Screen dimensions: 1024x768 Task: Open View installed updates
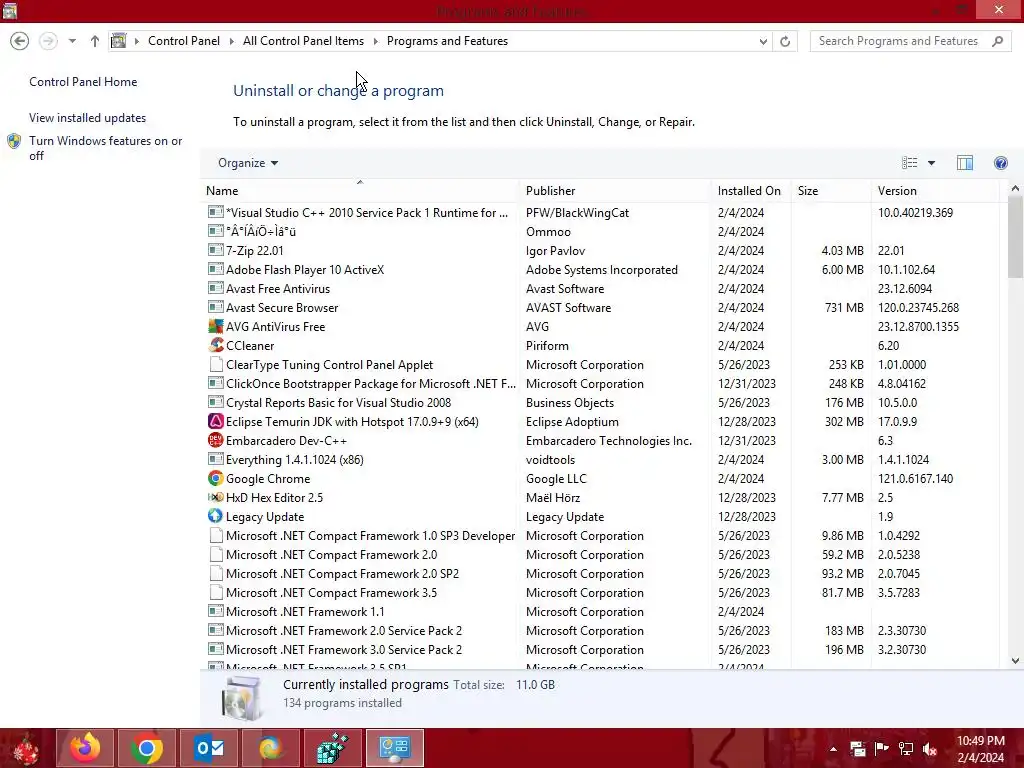click(88, 118)
